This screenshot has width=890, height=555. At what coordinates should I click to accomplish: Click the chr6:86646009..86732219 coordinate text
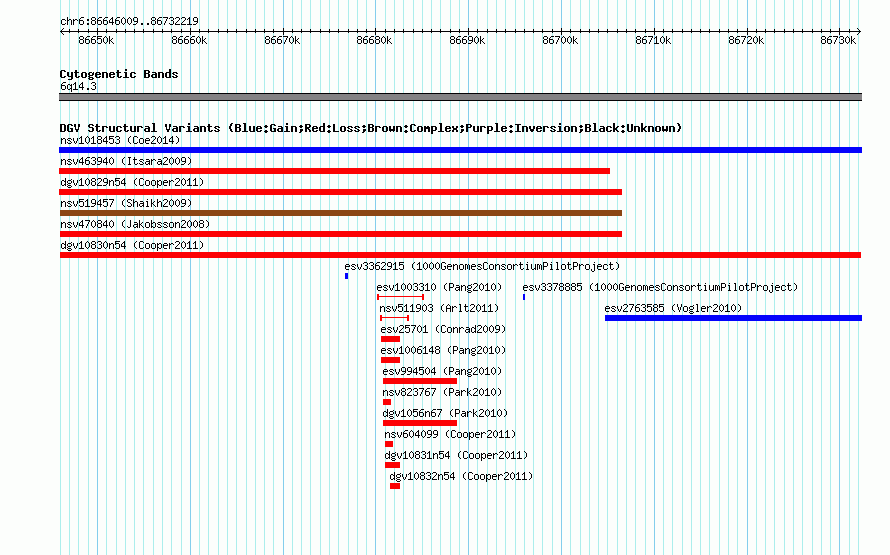click(x=129, y=21)
